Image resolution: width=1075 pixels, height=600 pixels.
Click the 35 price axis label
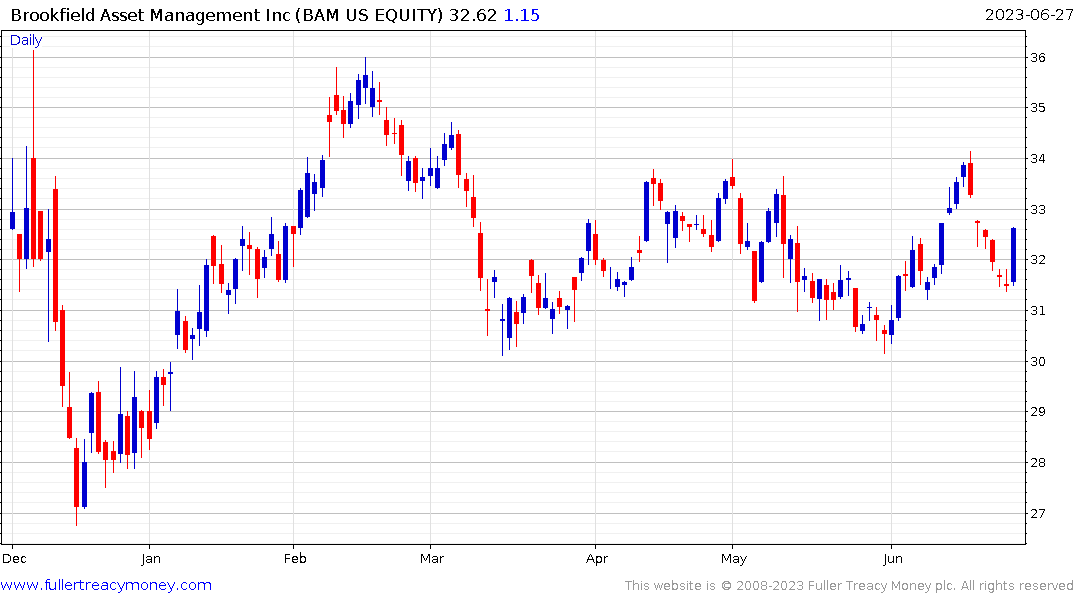(x=1038, y=108)
